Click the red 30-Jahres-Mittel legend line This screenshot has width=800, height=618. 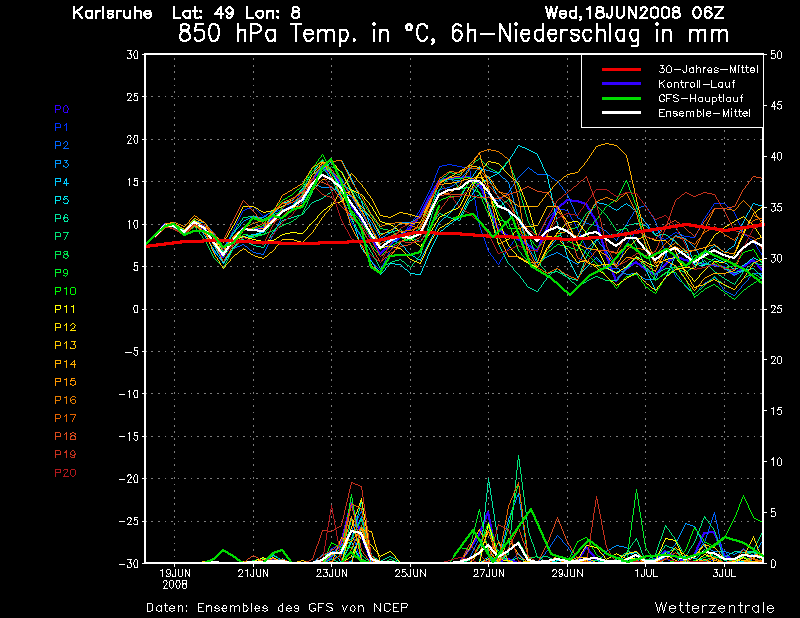(625, 70)
